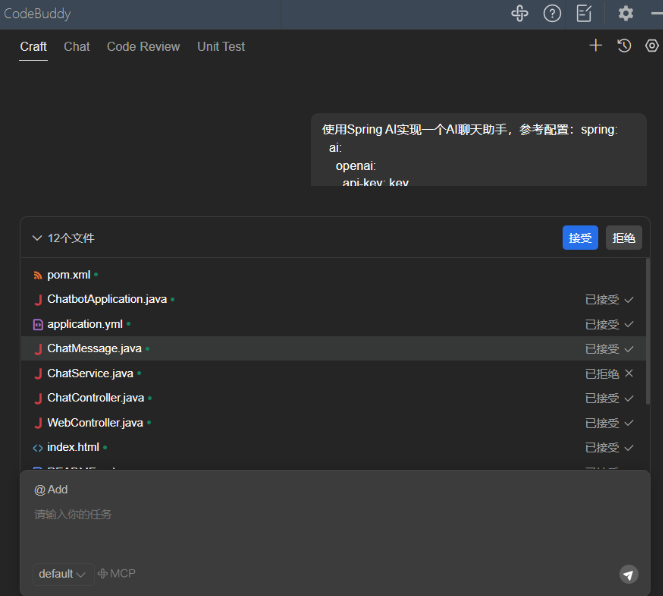
Task: Click the CodeBuddy plugin icon in title bar
Action: coord(520,14)
